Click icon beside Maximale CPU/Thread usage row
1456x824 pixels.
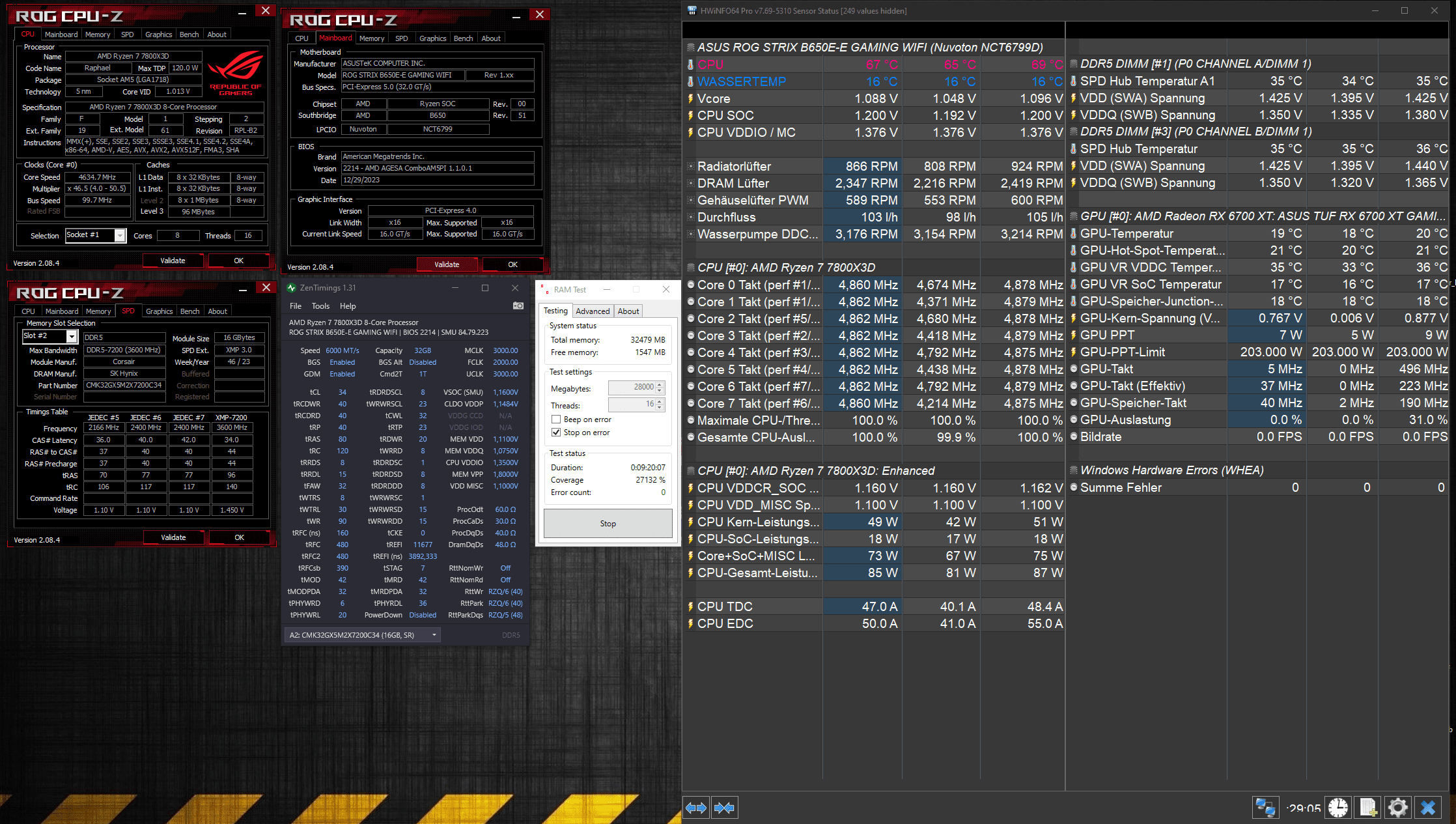pyautogui.click(x=690, y=420)
